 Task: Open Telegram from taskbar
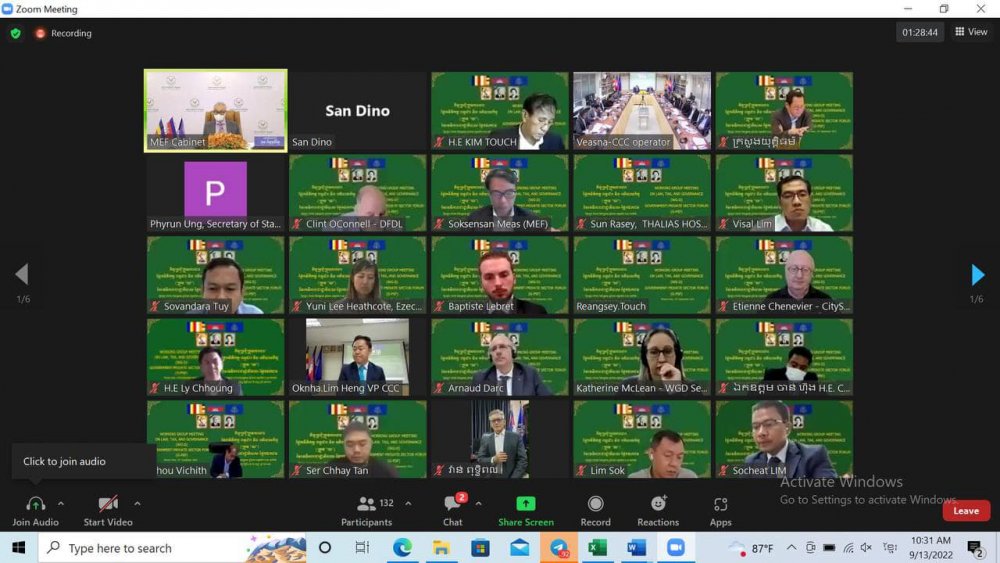point(559,548)
